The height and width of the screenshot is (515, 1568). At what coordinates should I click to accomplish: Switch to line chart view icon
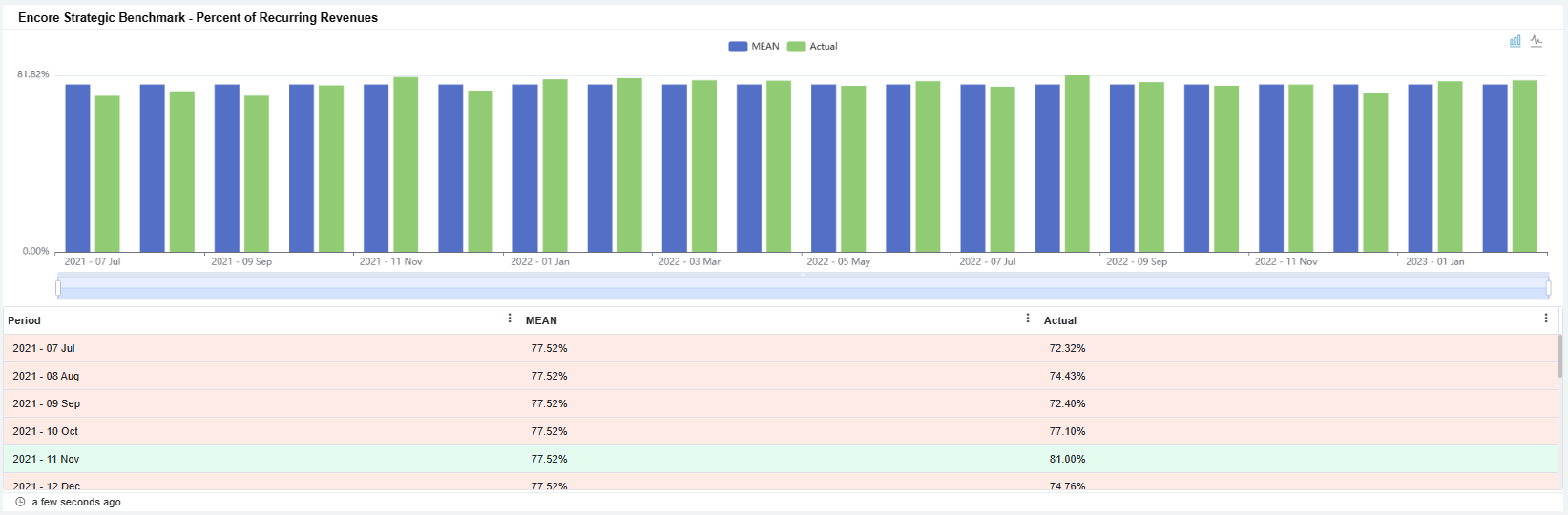pos(1536,41)
